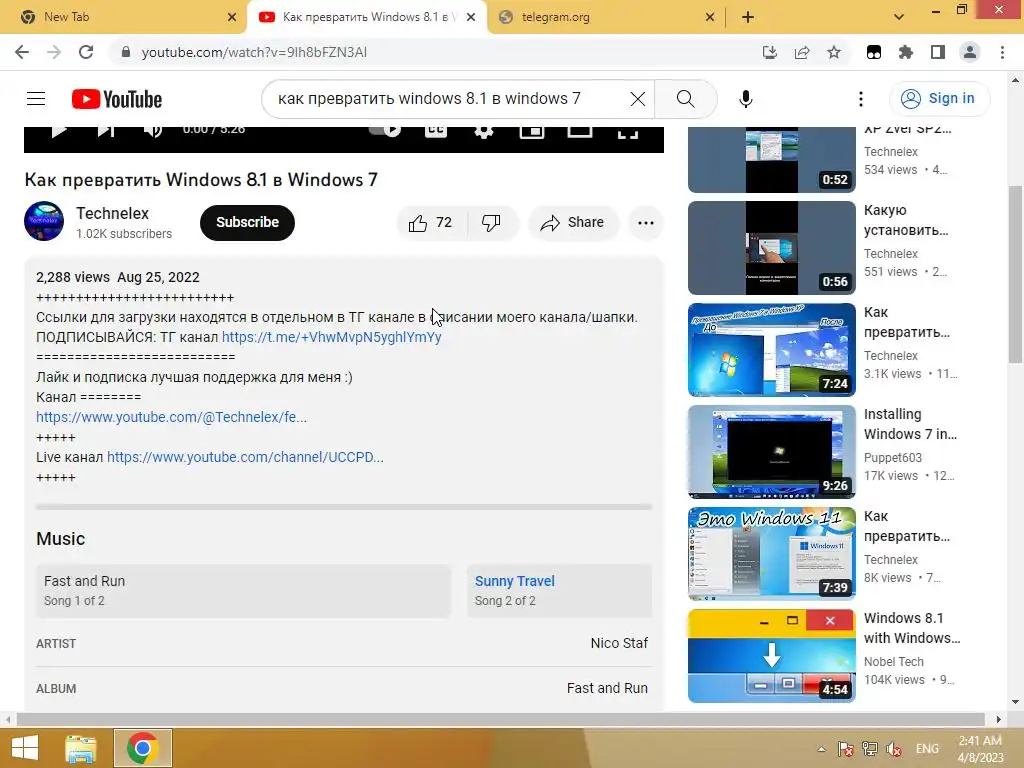The width and height of the screenshot is (1024, 768).
Task: Close the New Tab tab
Action: pos(232,17)
